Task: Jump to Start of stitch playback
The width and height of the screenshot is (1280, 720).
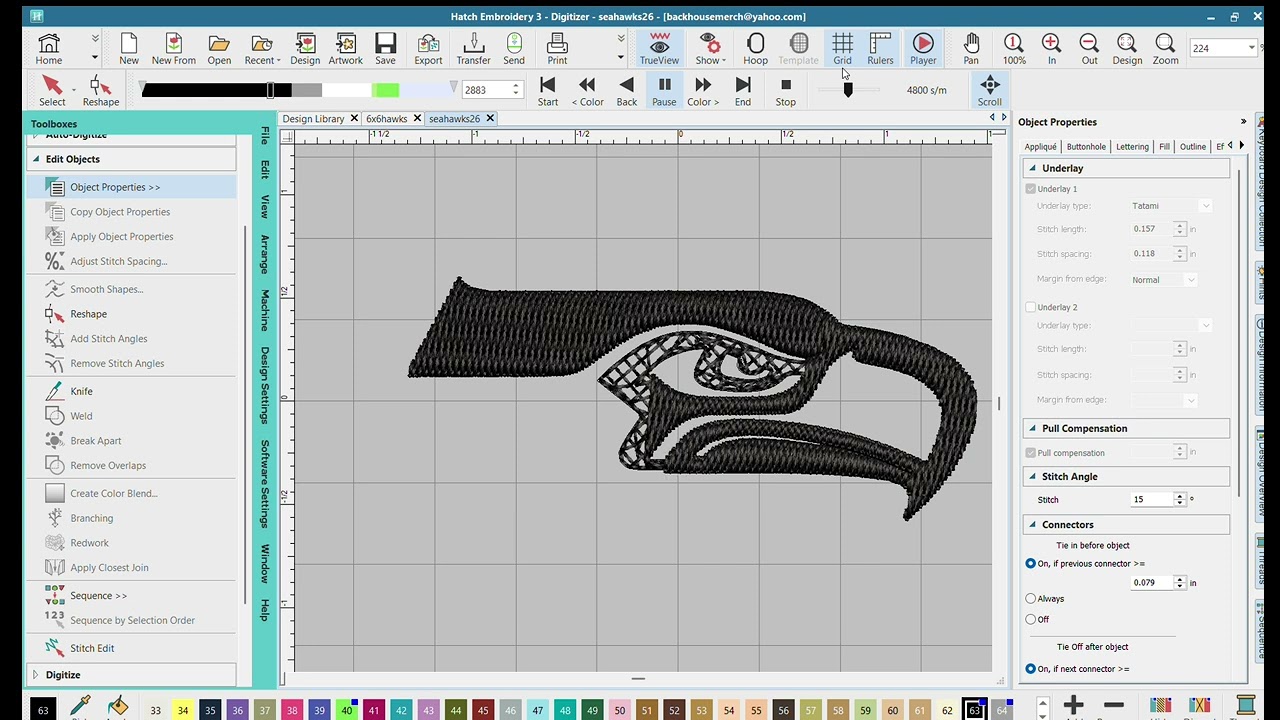Action: [548, 90]
